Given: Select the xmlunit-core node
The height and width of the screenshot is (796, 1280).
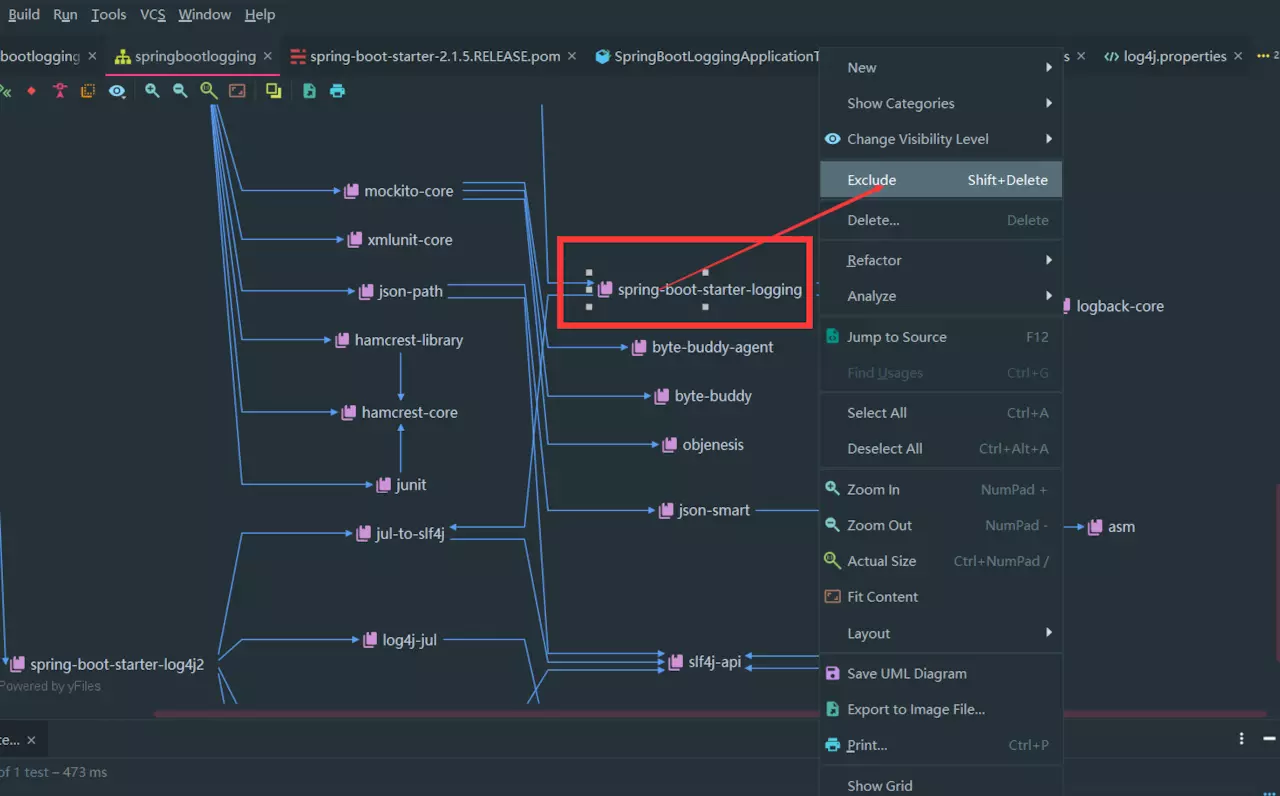Looking at the screenshot, I should [x=400, y=240].
